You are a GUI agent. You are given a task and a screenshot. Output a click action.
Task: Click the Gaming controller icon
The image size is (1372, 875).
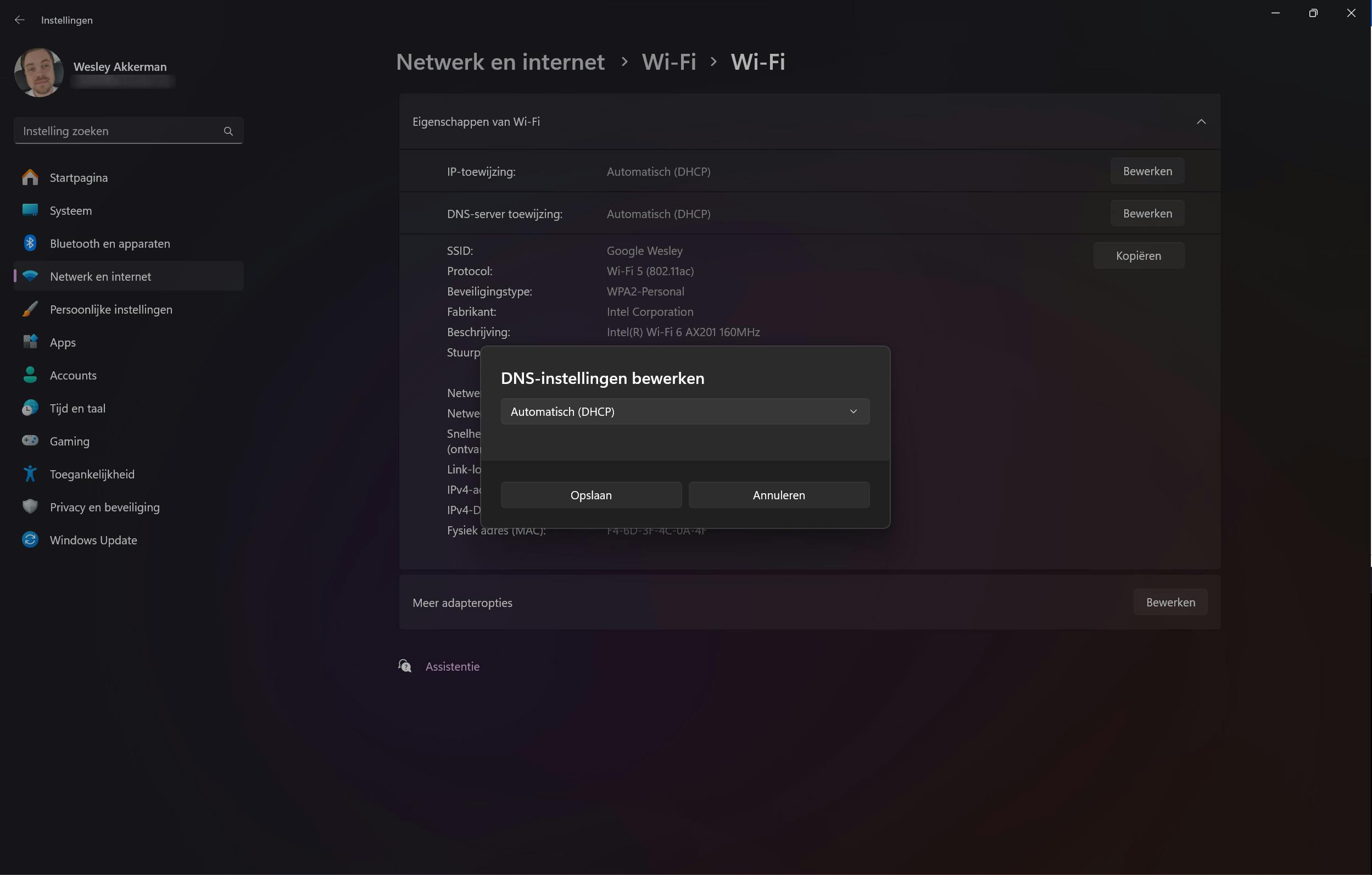click(x=30, y=441)
